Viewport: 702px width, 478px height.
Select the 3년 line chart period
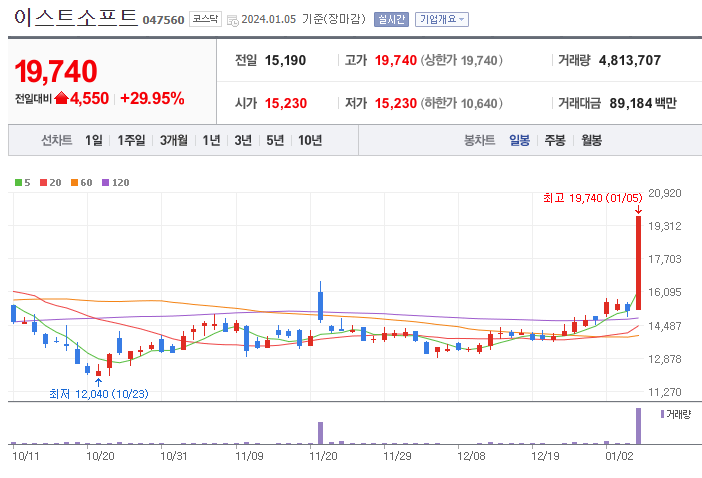pyautogui.click(x=243, y=141)
